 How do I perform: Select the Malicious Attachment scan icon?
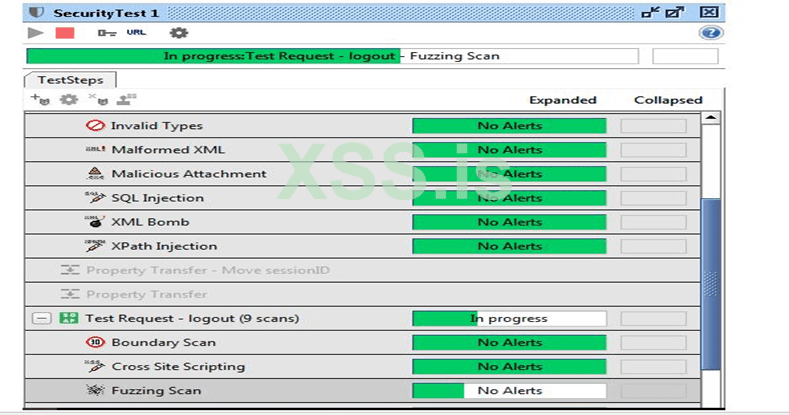click(x=95, y=174)
